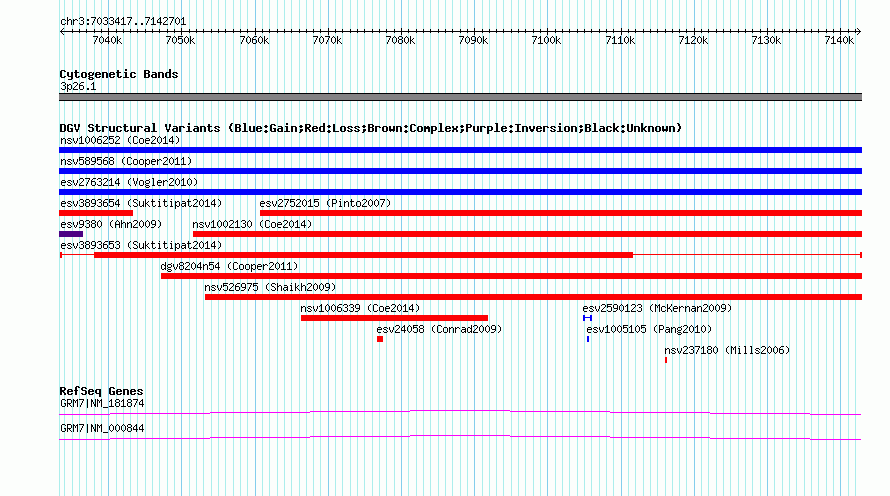Screen dimensions: 890x496
Task: Click the esv2763214 (Vogler2010) blue bar
Action: pos(460,192)
